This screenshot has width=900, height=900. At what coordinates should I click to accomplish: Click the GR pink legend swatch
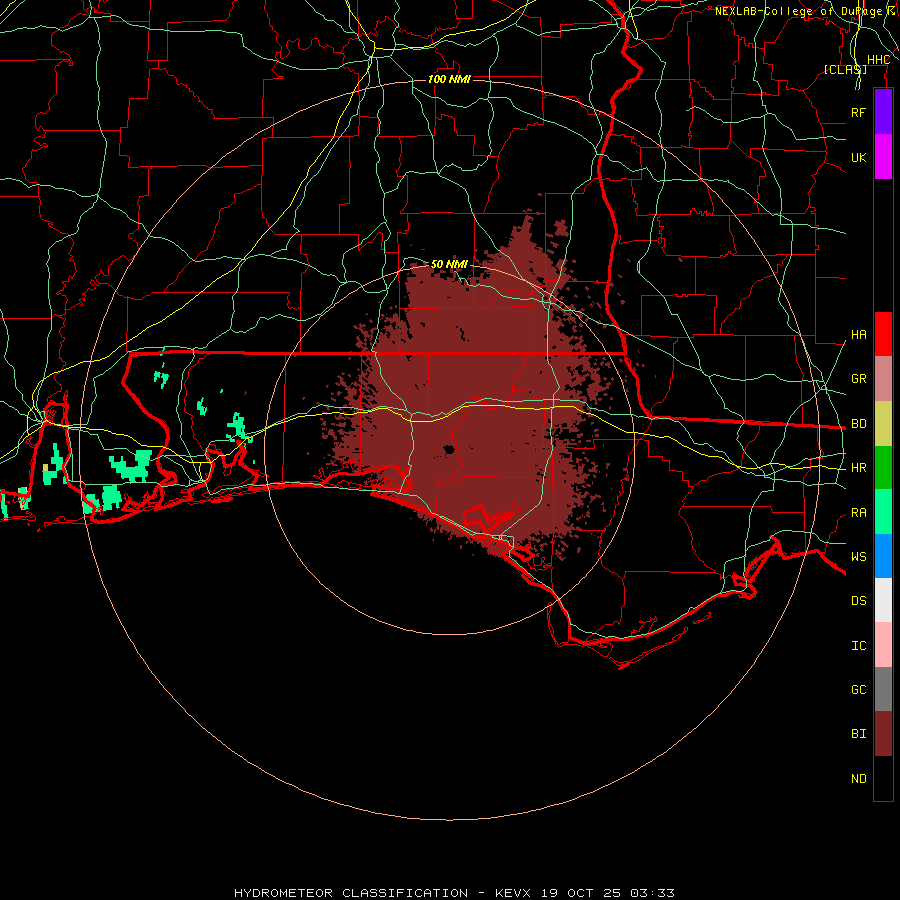[x=883, y=379]
